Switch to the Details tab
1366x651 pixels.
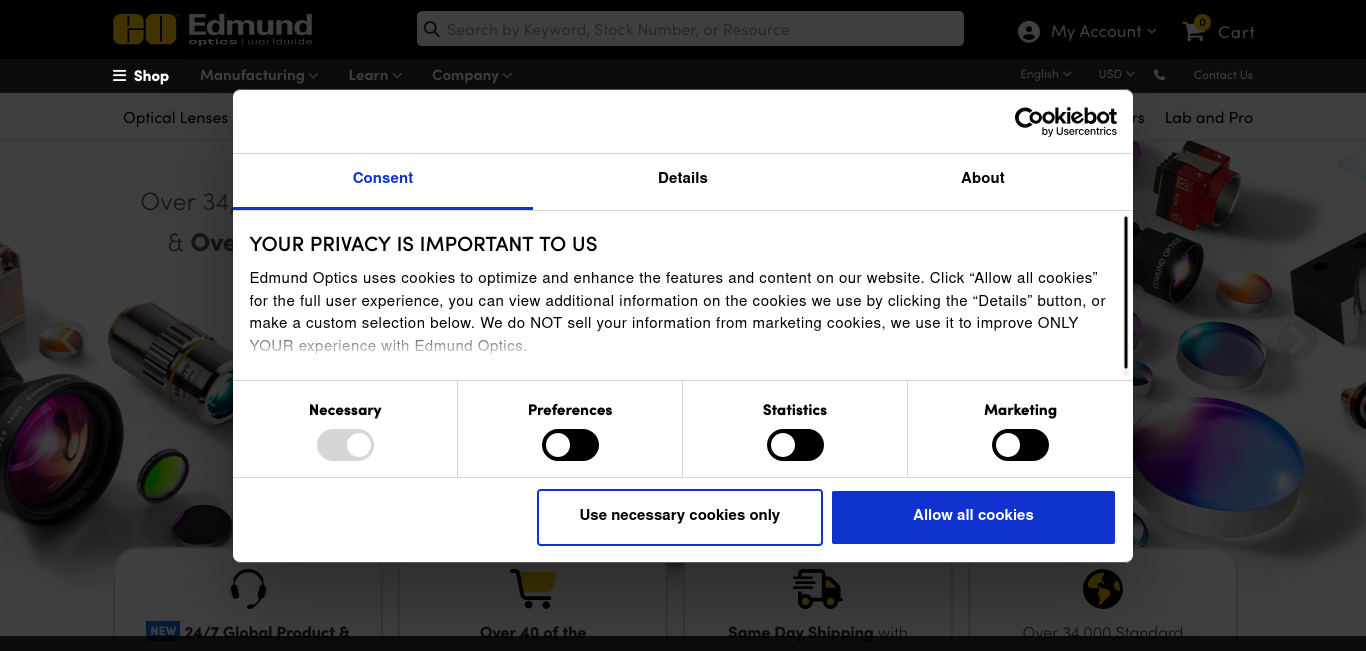tap(683, 178)
